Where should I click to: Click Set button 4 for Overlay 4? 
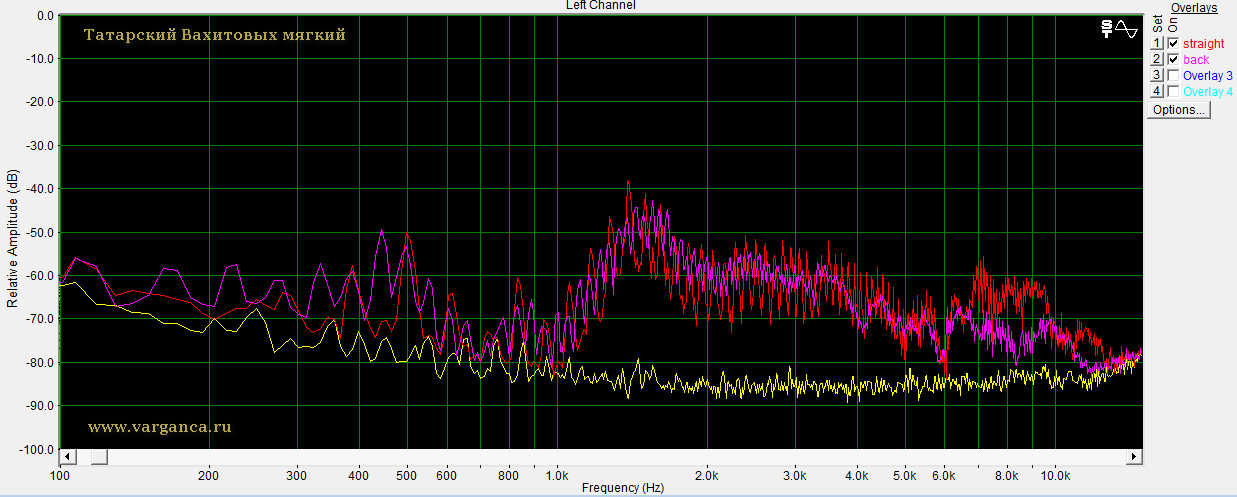1157,92
